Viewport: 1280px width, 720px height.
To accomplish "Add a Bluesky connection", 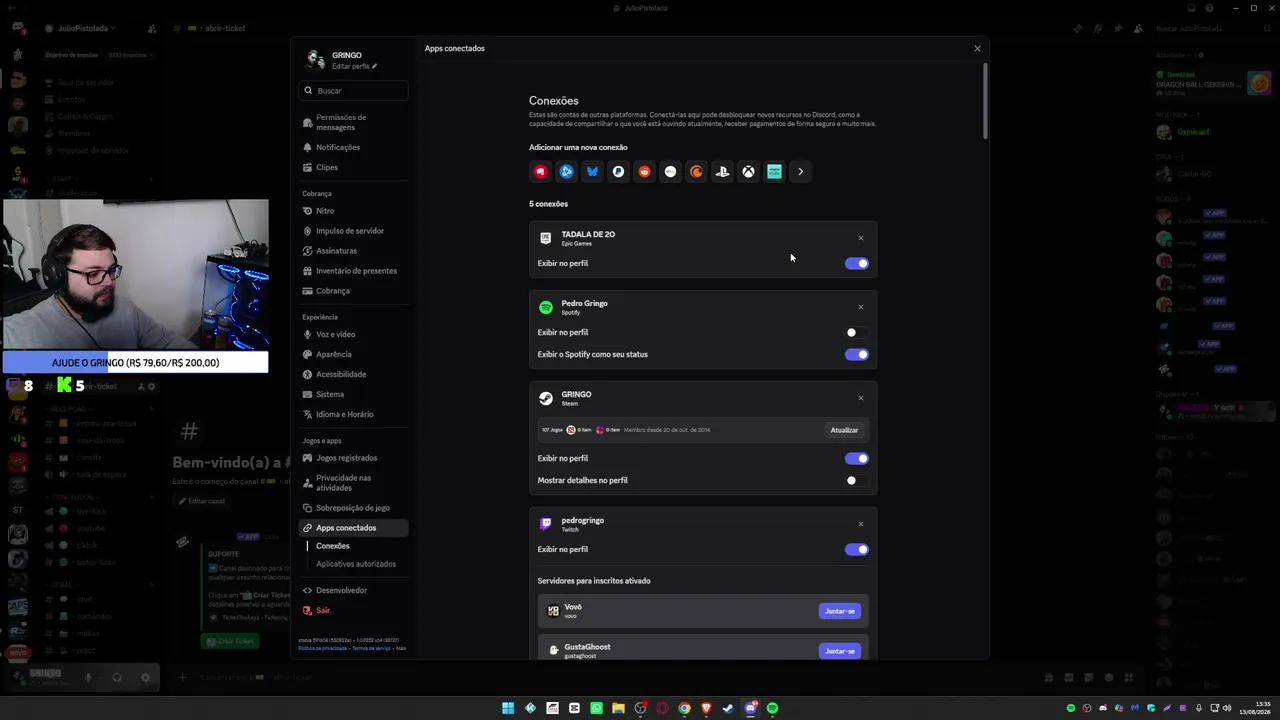I will coord(593,172).
